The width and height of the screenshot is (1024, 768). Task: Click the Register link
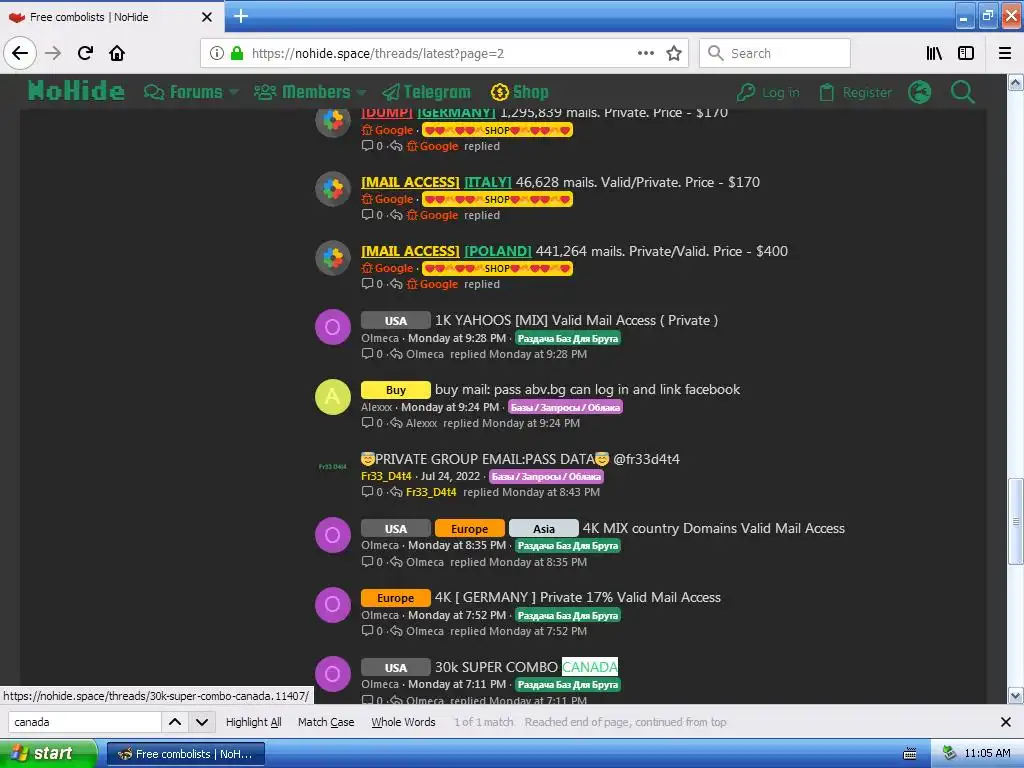coord(855,93)
